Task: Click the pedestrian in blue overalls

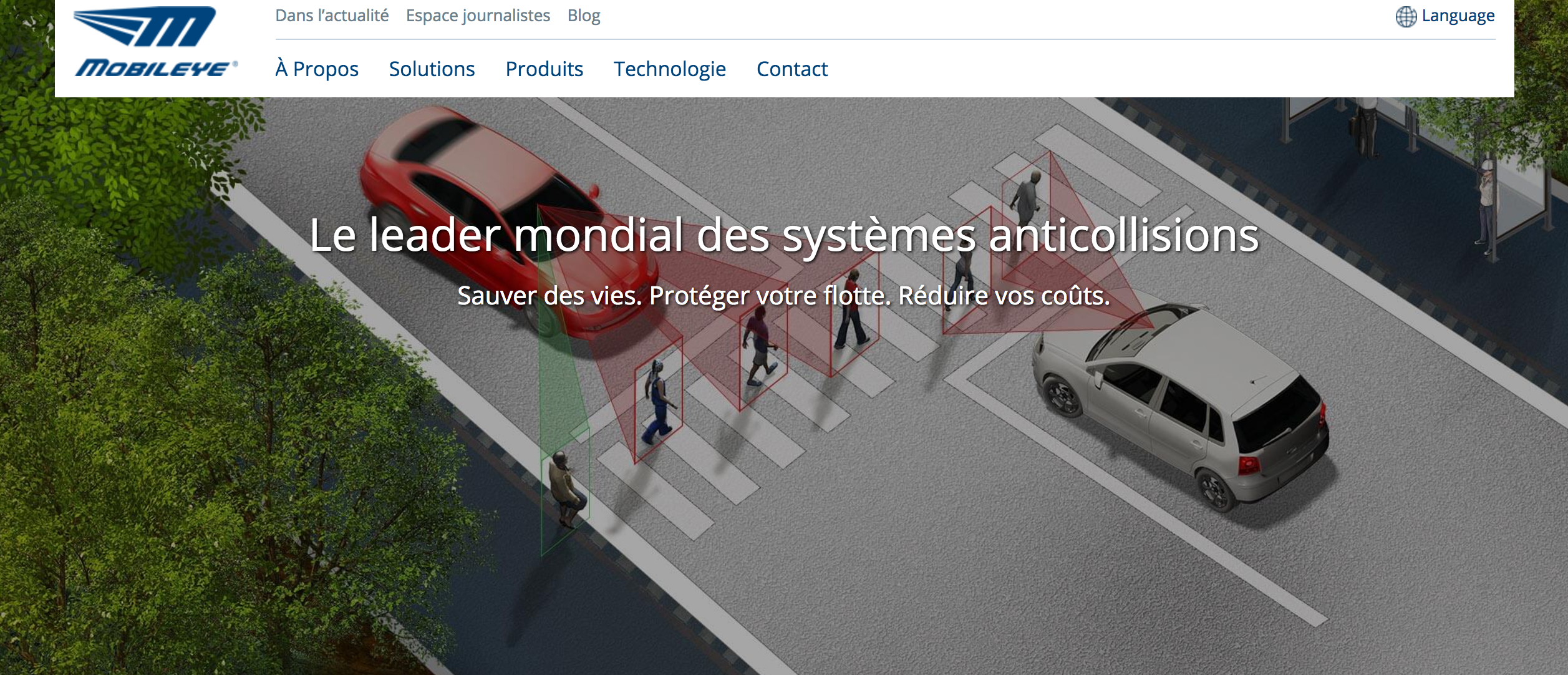Action: 658,402
